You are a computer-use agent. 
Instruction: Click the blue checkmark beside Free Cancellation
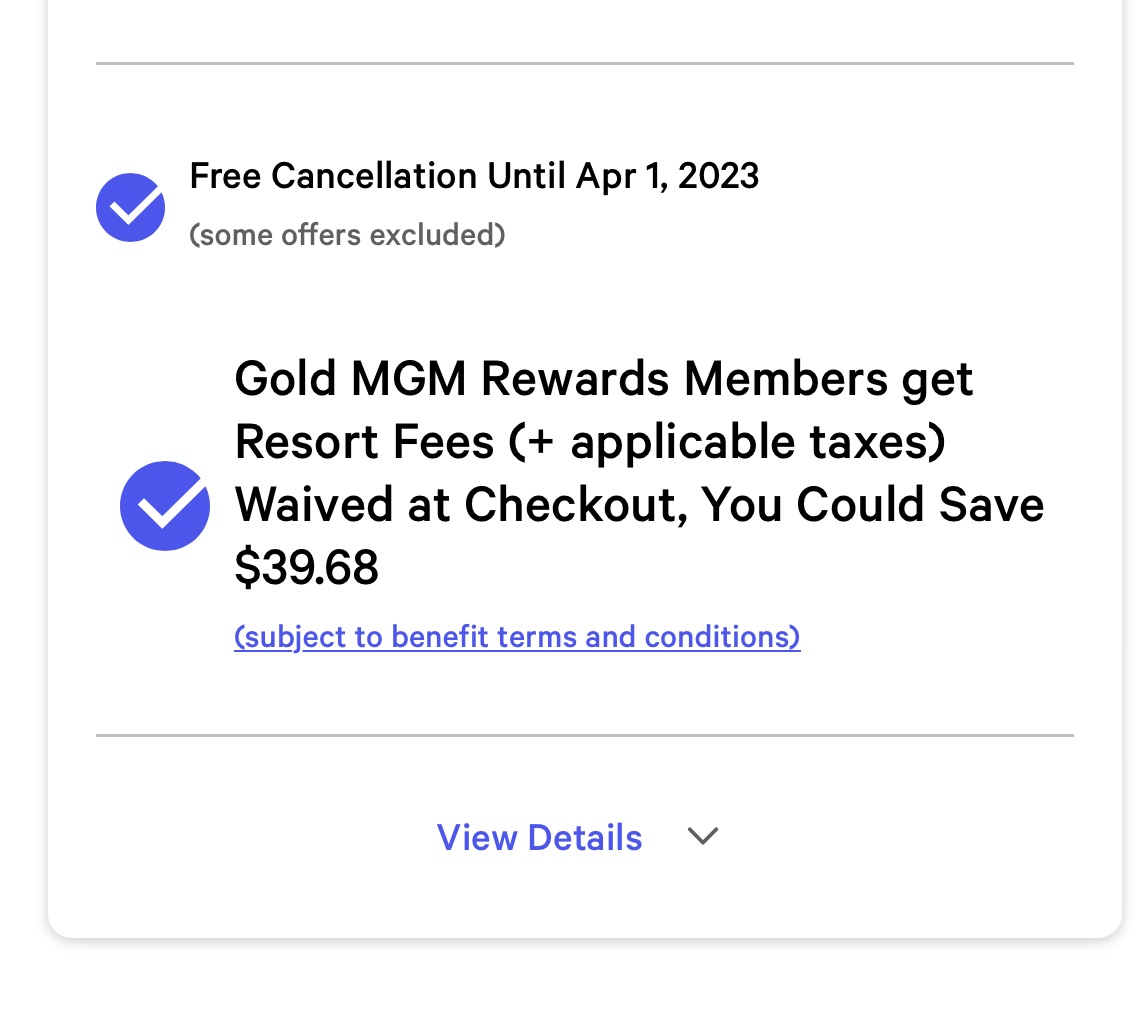(x=130, y=207)
